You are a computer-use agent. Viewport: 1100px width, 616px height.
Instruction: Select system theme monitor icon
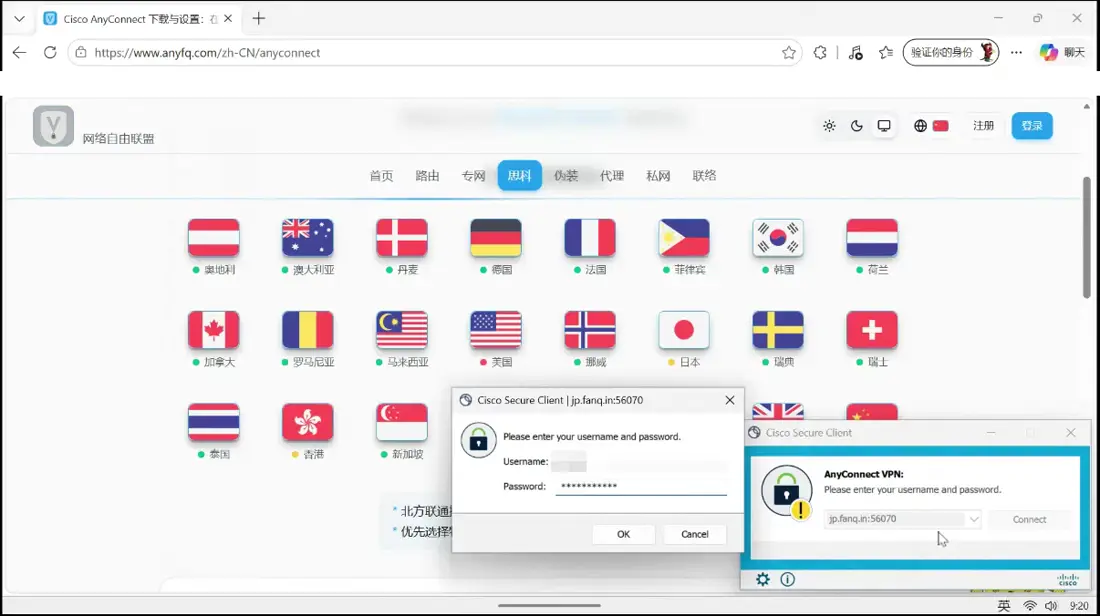884,126
